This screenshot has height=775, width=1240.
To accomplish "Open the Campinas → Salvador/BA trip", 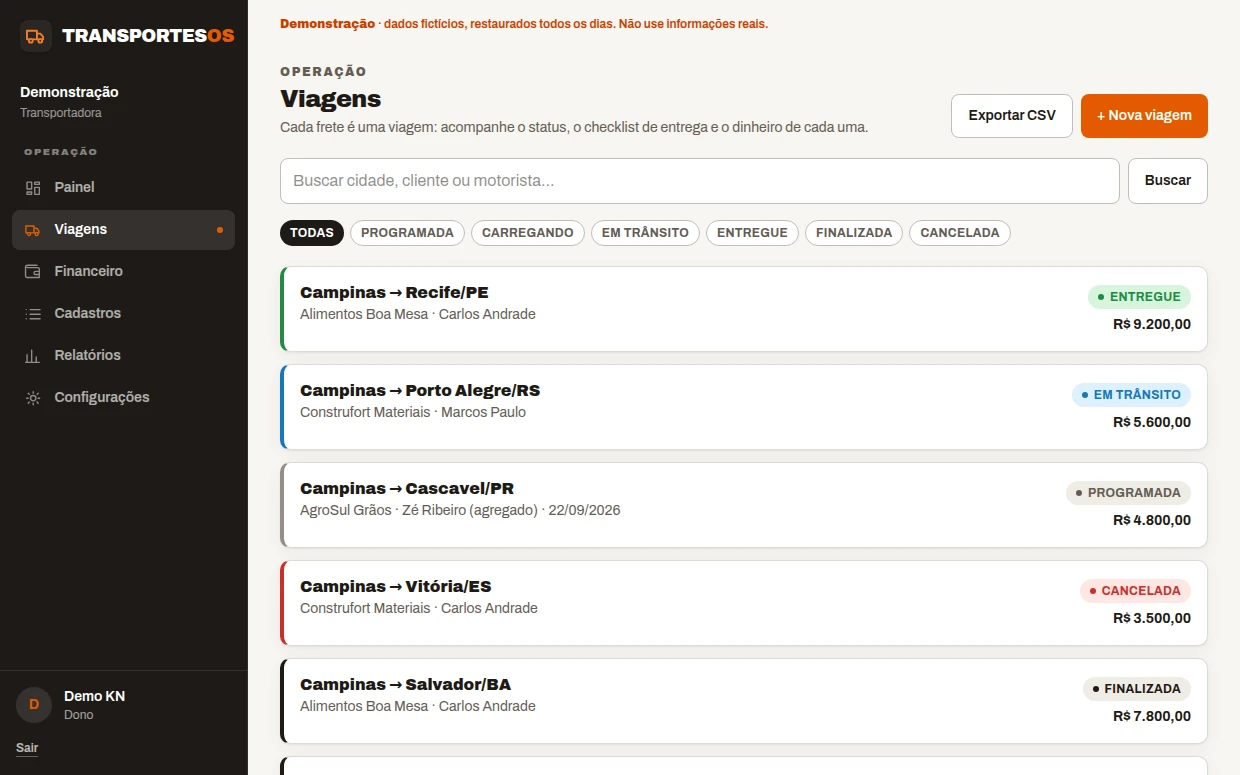I will pyautogui.click(x=744, y=701).
